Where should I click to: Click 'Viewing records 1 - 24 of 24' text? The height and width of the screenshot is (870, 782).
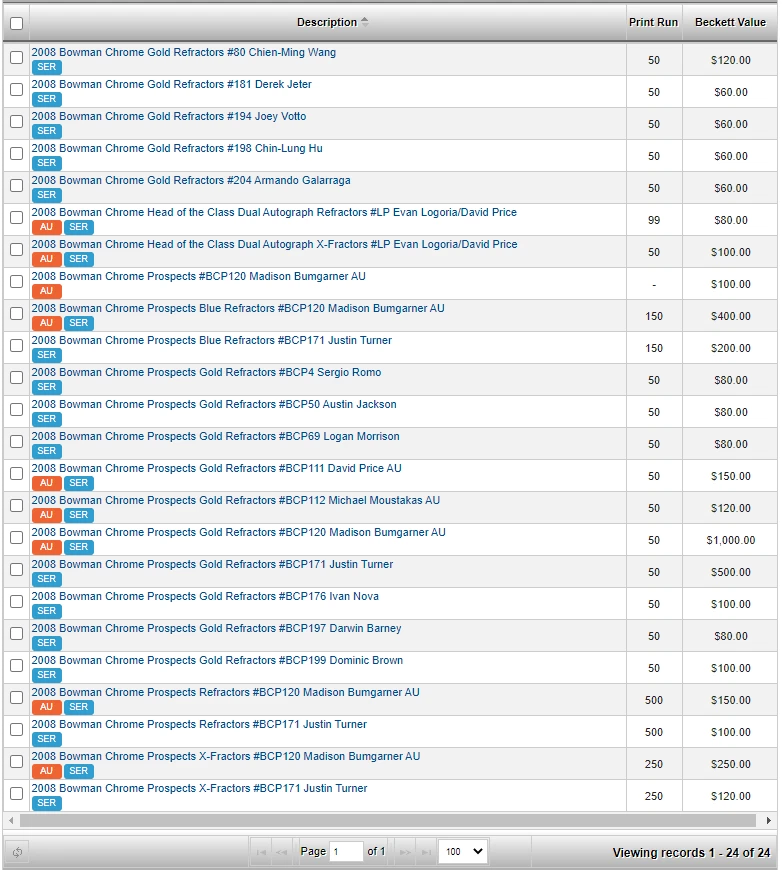tap(691, 852)
